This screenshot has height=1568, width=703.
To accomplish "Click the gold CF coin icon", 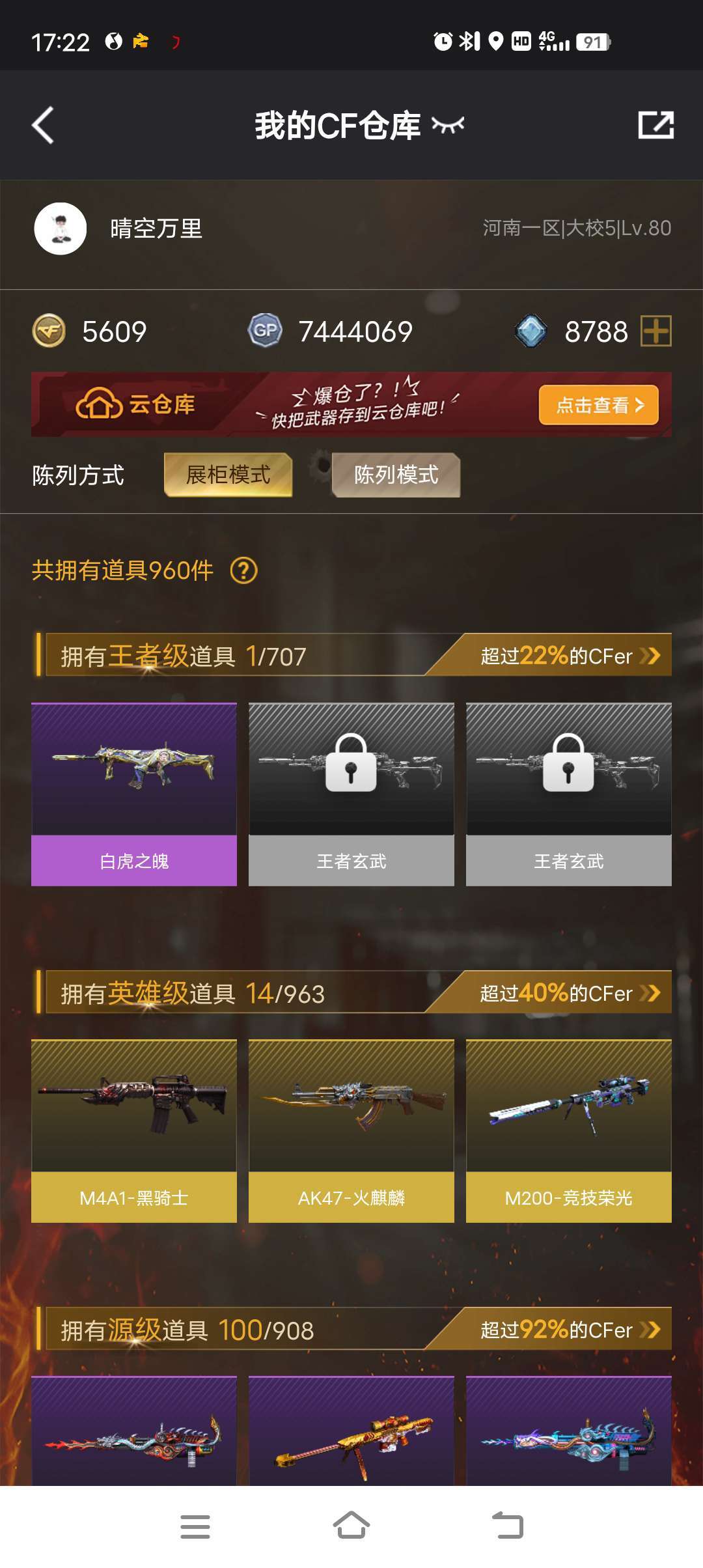I will tap(49, 331).
